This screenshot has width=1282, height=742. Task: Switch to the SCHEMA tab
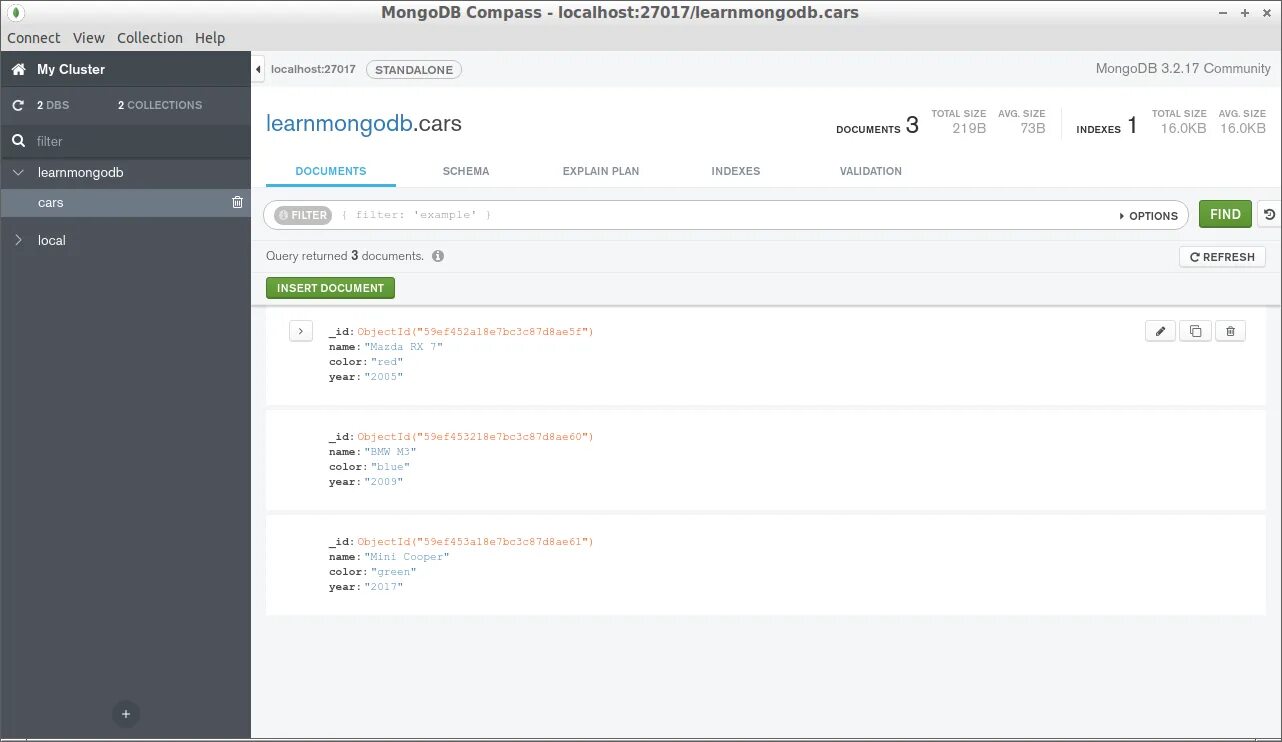click(x=466, y=171)
